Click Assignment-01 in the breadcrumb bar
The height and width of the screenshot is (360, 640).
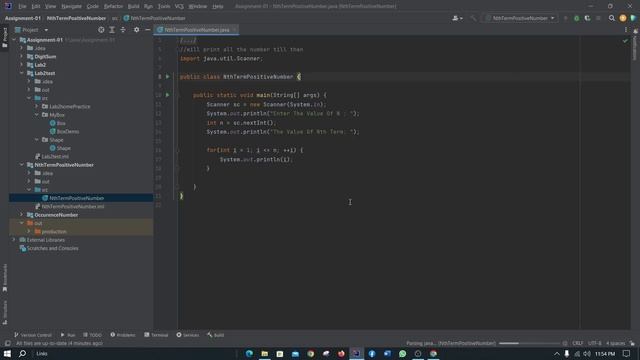pos(23,18)
